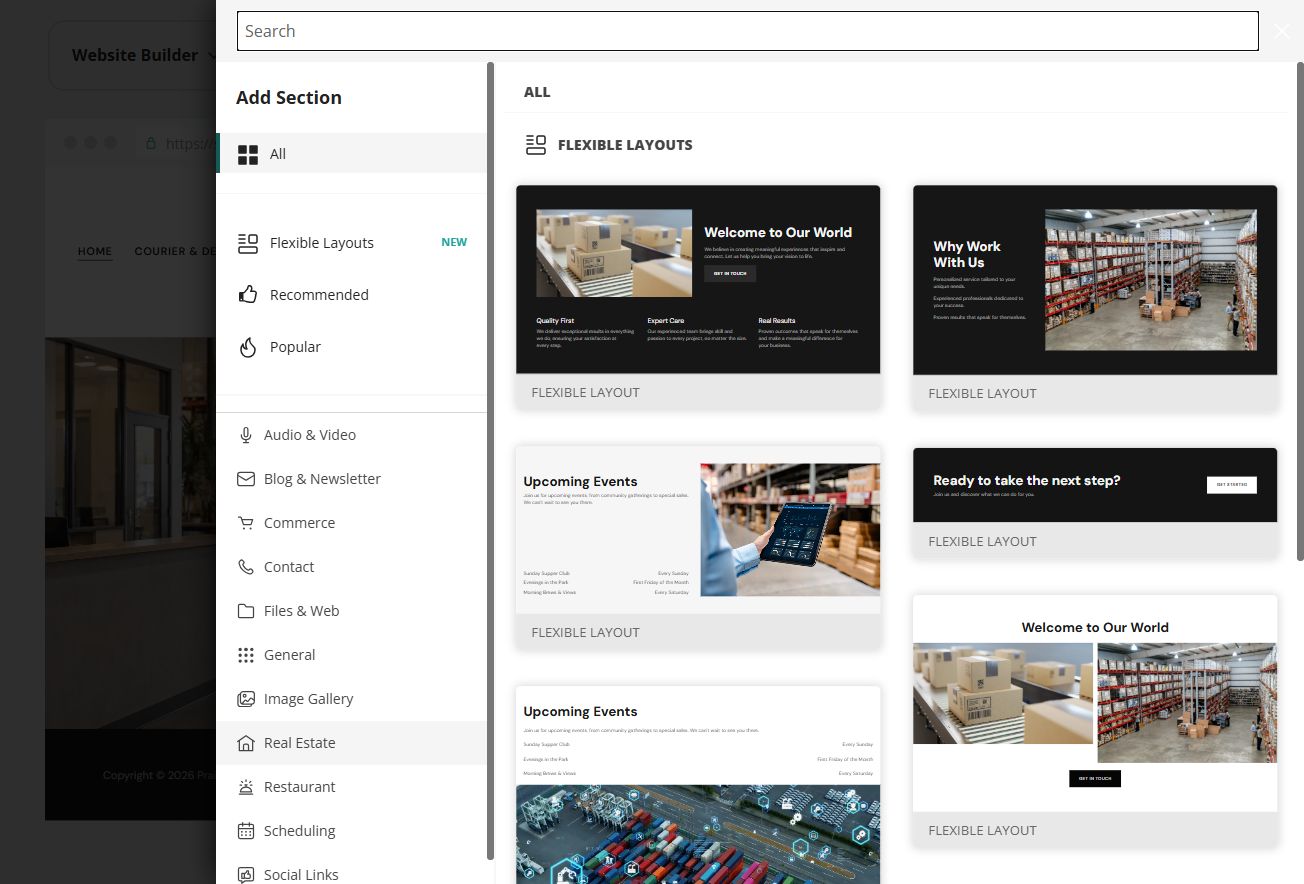
Task: Click the Flexible Layouts heading icon
Action: [x=536, y=145]
